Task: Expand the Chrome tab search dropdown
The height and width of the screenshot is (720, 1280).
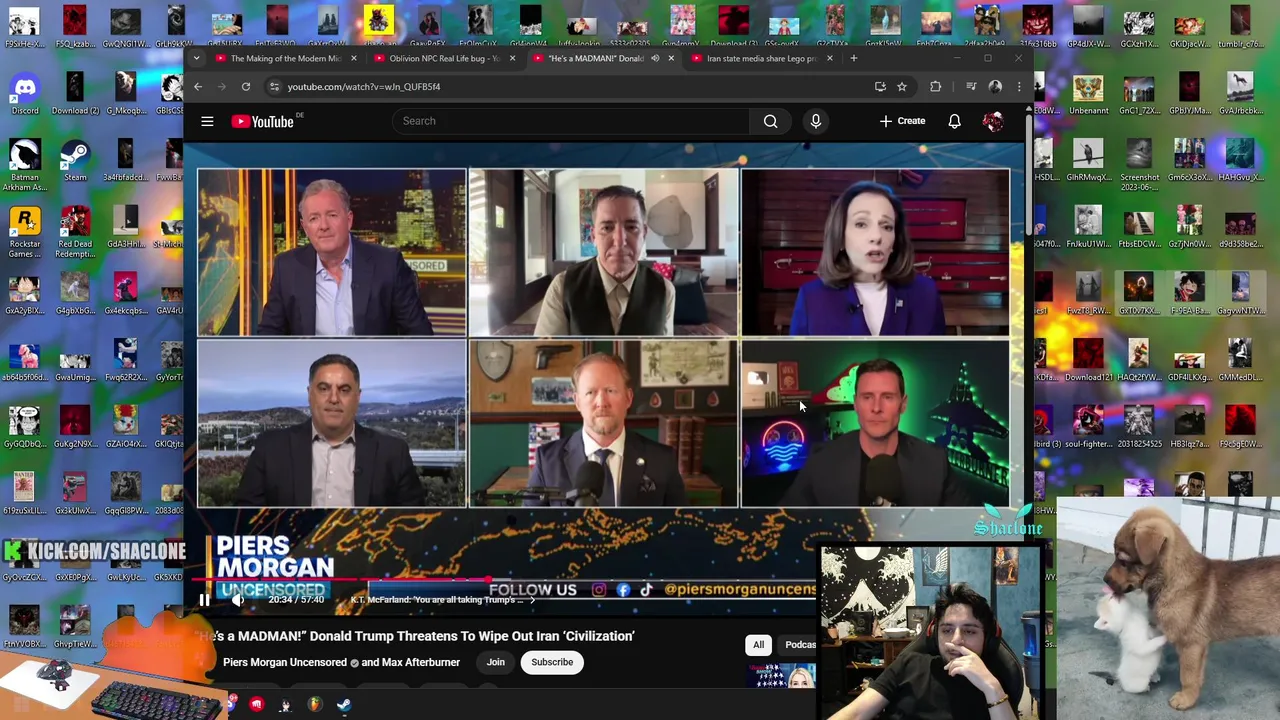Action: click(x=196, y=58)
